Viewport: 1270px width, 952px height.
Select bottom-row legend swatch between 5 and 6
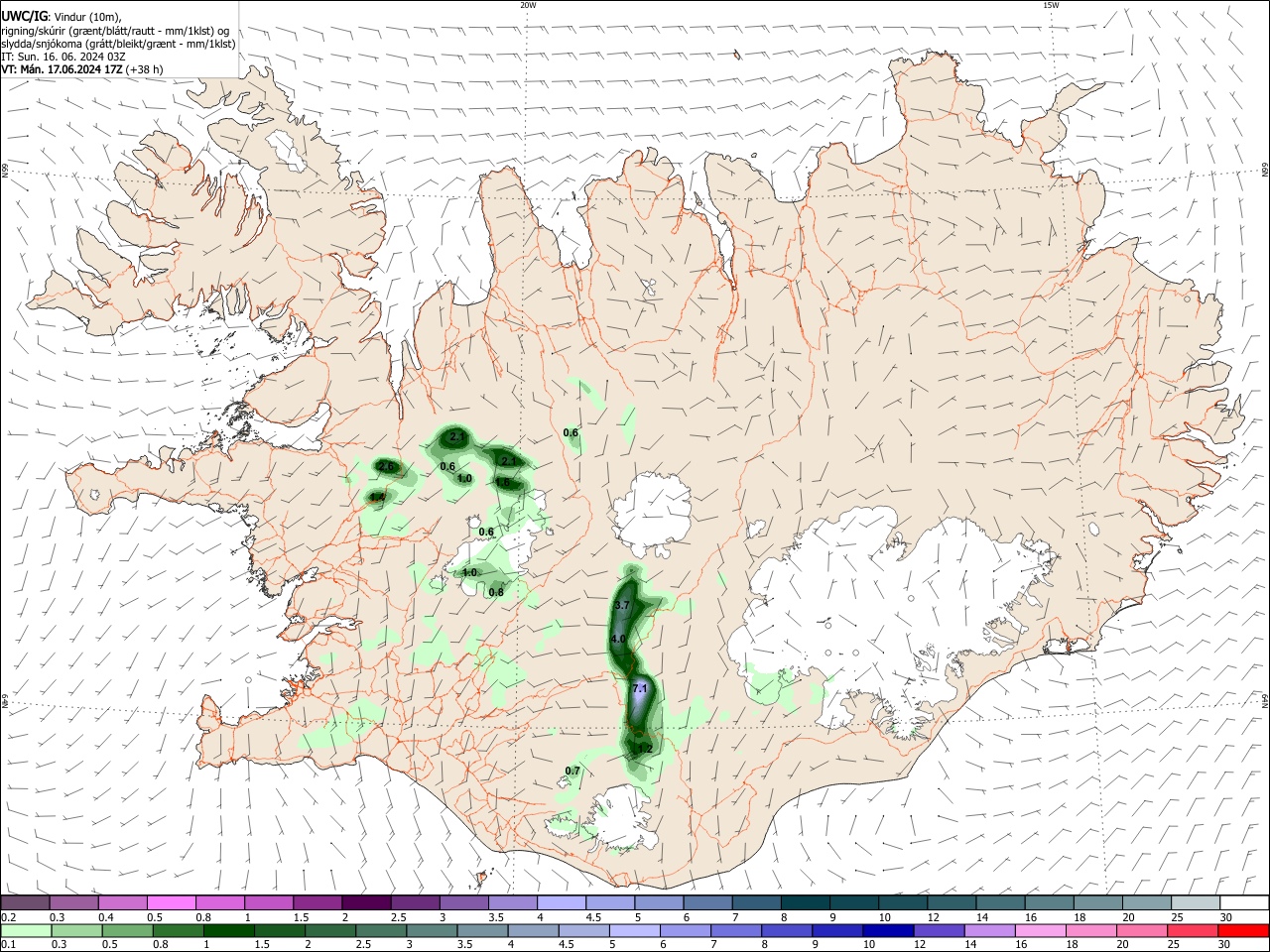[635, 930]
